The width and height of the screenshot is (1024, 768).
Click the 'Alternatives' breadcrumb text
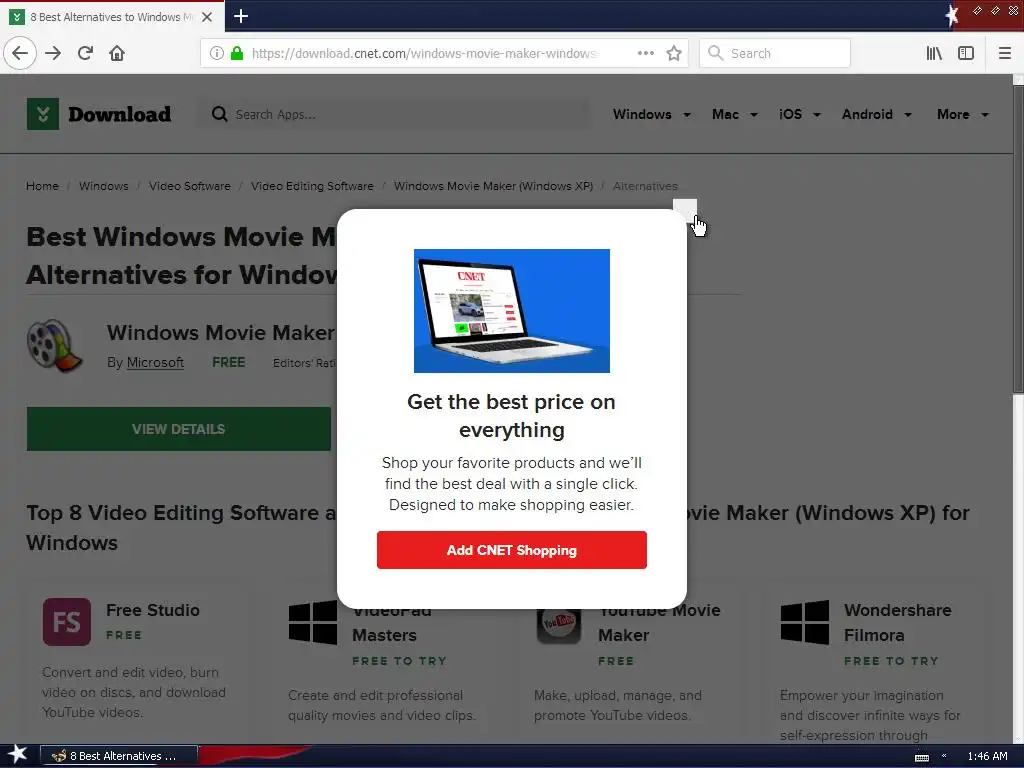pos(645,186)
